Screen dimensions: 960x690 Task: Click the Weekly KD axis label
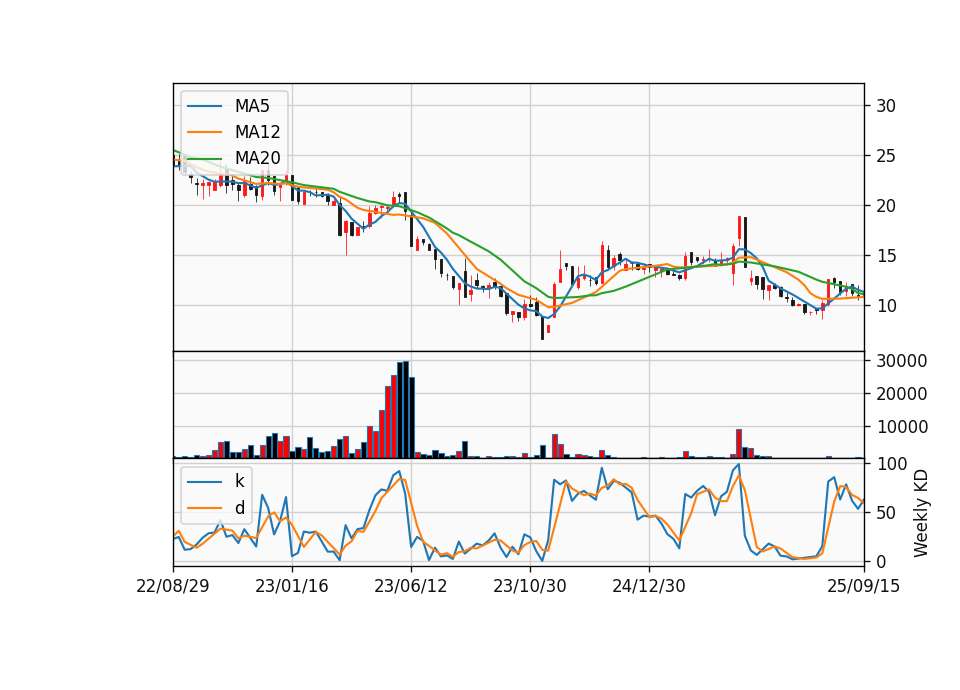point(920,514)
